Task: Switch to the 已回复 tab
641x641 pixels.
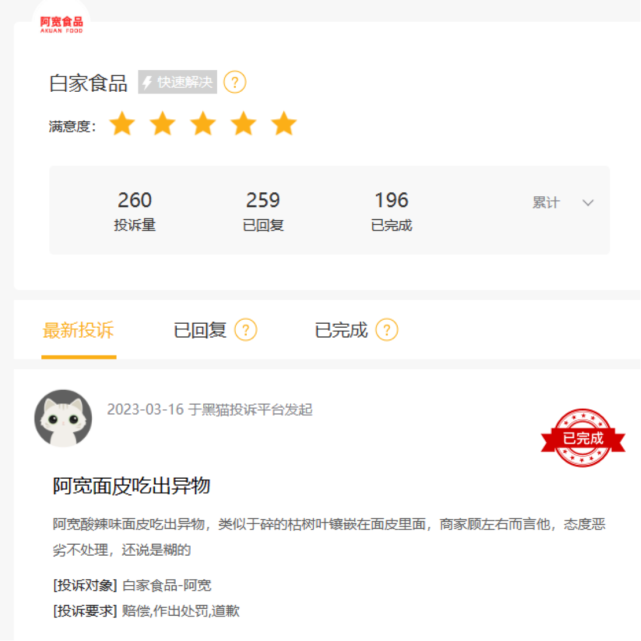Action: 200,330
